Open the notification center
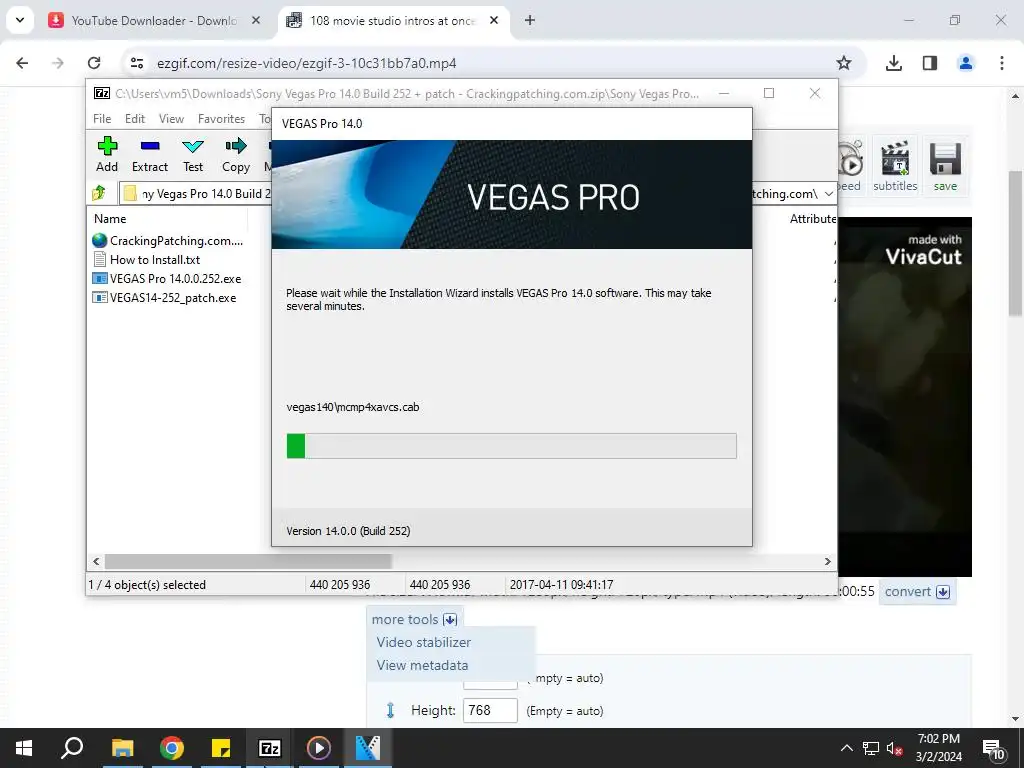1024x768 pixels. [993, 748]
